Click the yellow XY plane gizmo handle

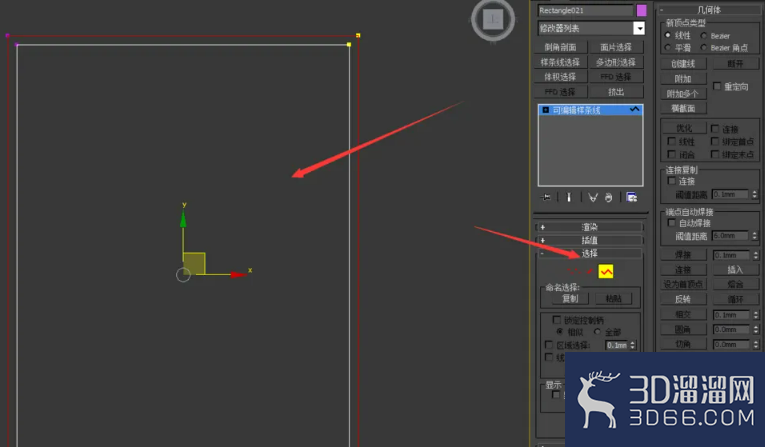pyautogui.click(x=194, y=263)
